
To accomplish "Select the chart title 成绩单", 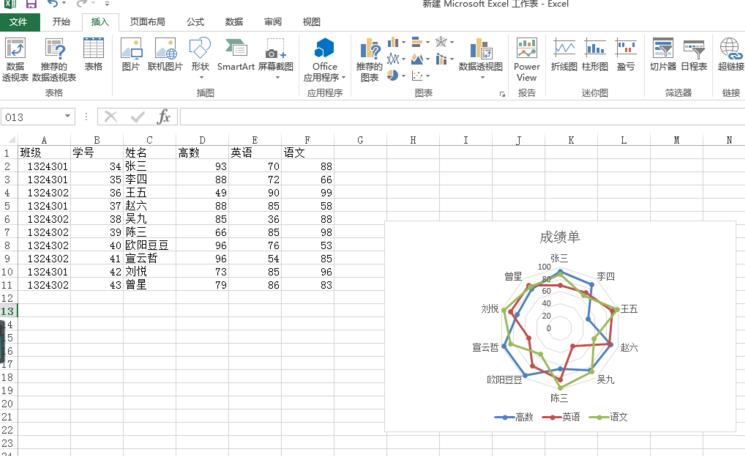I will tap(560, 237).
